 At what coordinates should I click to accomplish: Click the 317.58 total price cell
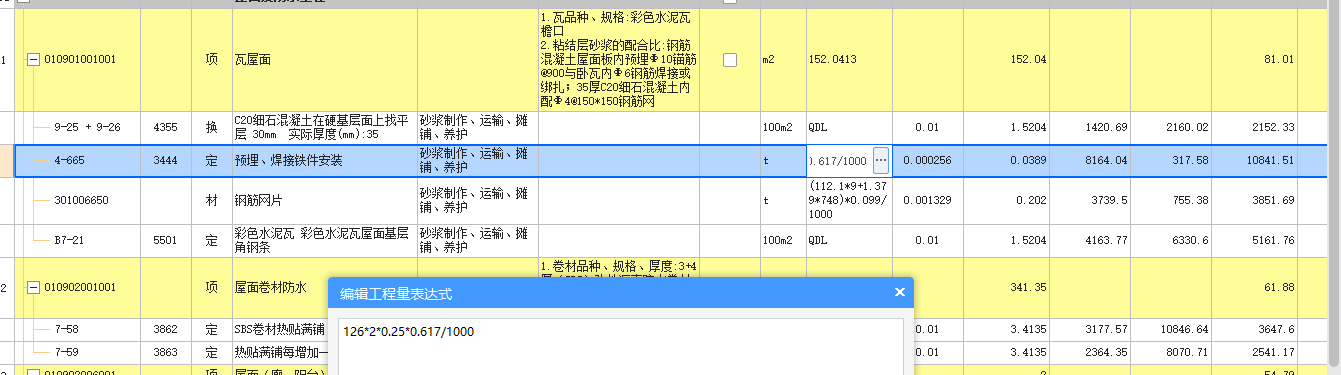point(1190,160)
